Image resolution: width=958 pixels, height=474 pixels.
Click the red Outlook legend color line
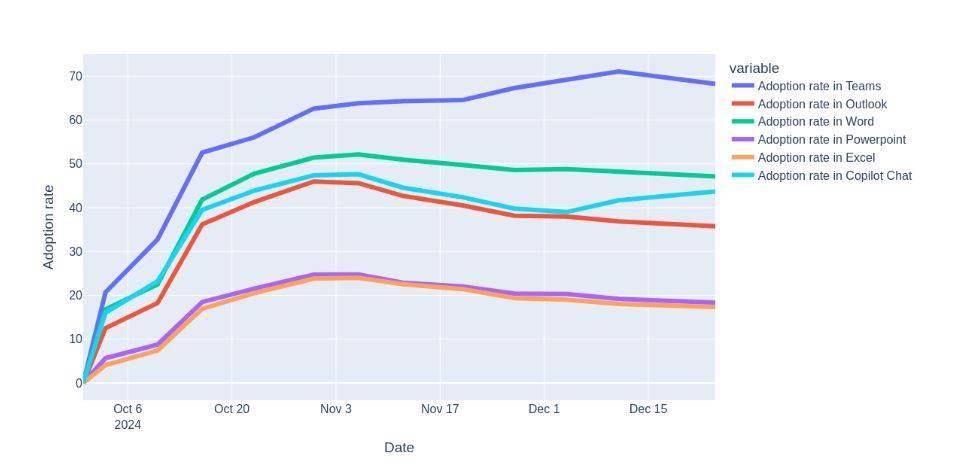click(x=742, y=104)
